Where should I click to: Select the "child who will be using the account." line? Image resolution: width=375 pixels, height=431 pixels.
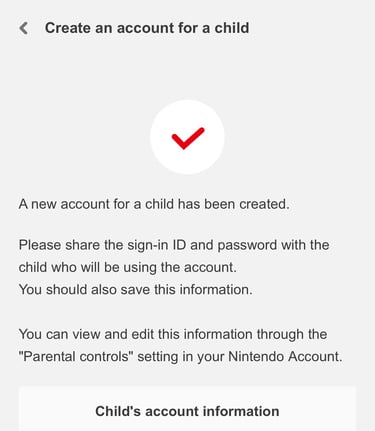click(128, 267)
